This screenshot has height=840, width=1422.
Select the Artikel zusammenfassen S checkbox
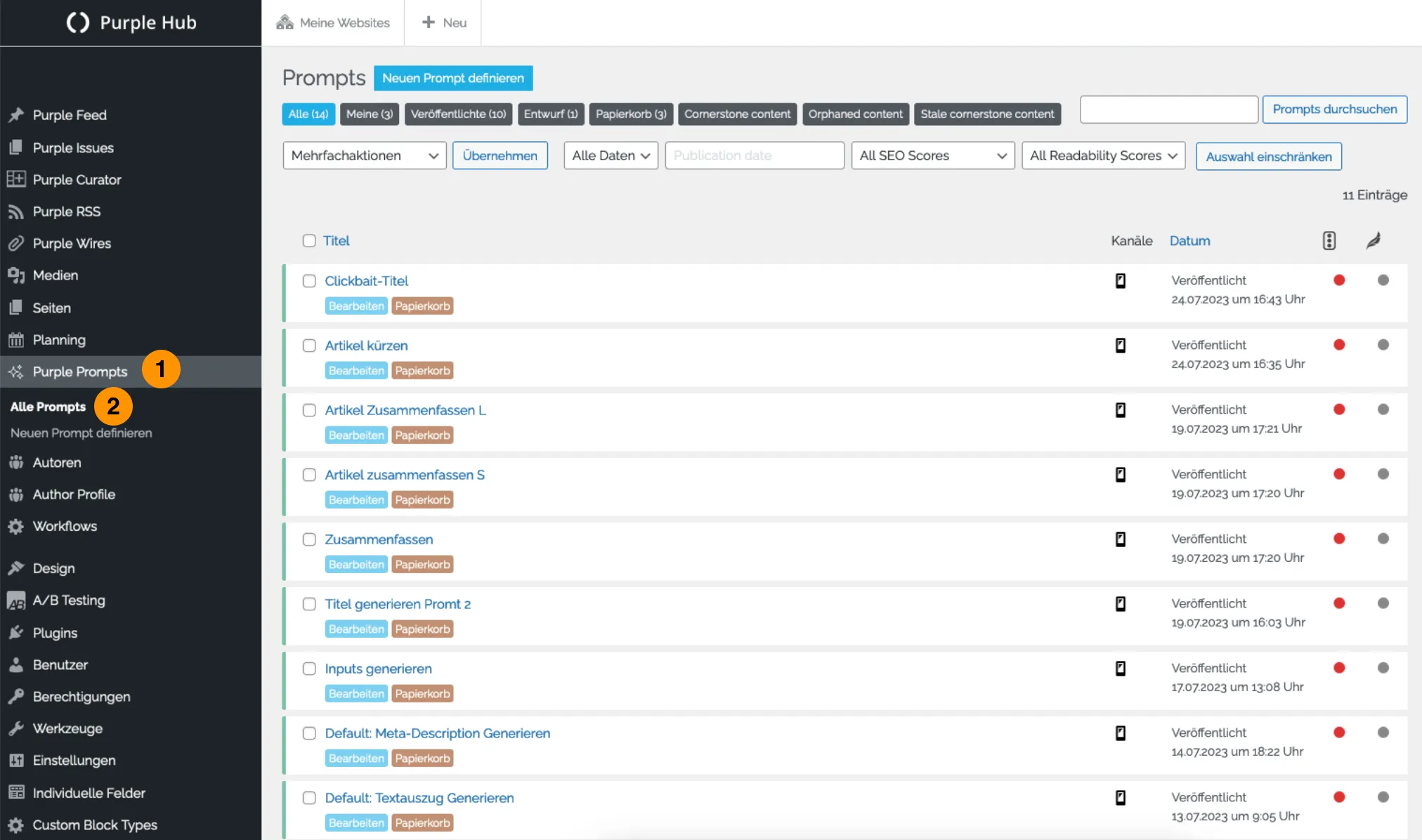pos(309,475)
